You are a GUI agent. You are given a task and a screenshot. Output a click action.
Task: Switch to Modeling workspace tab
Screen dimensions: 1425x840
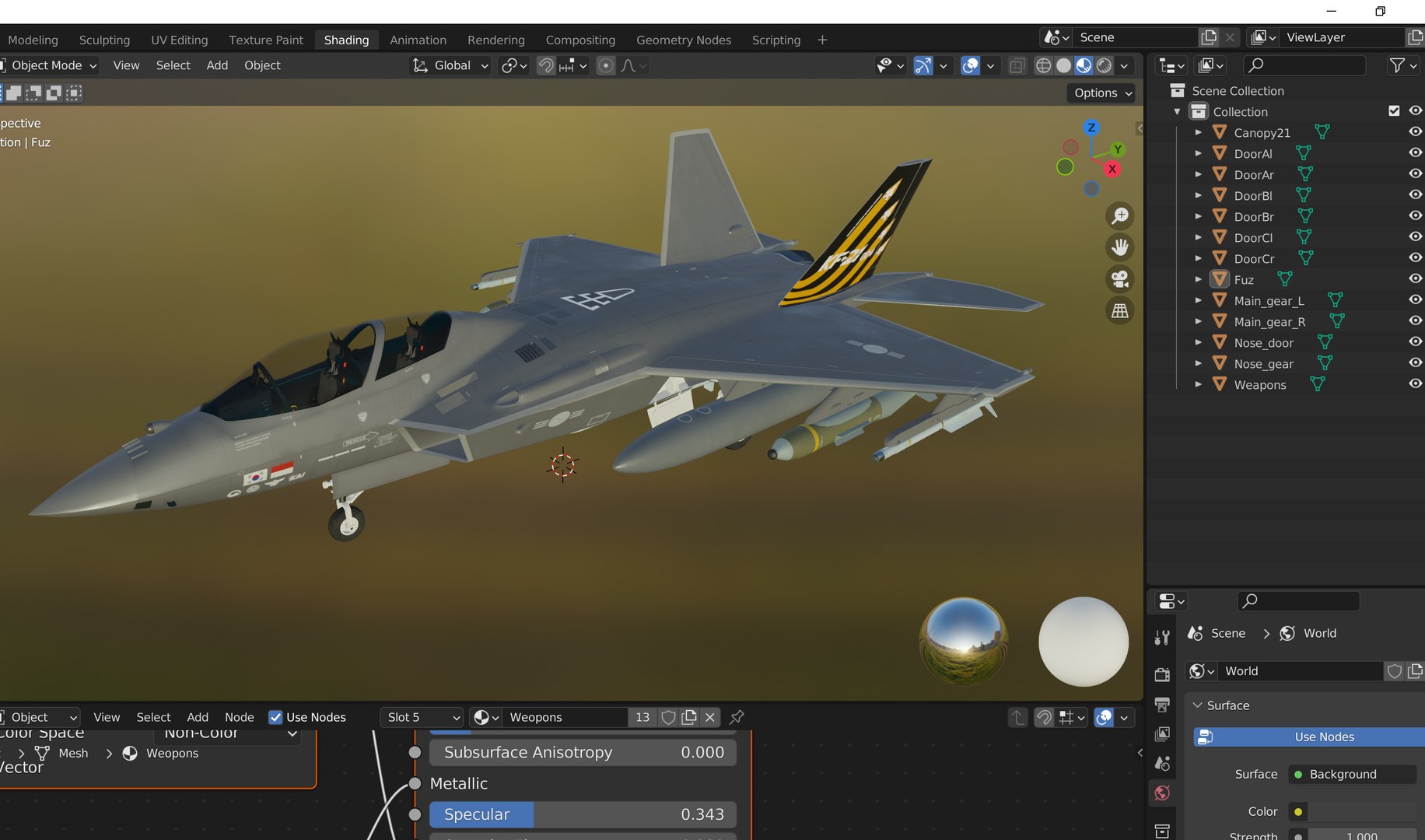point(33,40)
